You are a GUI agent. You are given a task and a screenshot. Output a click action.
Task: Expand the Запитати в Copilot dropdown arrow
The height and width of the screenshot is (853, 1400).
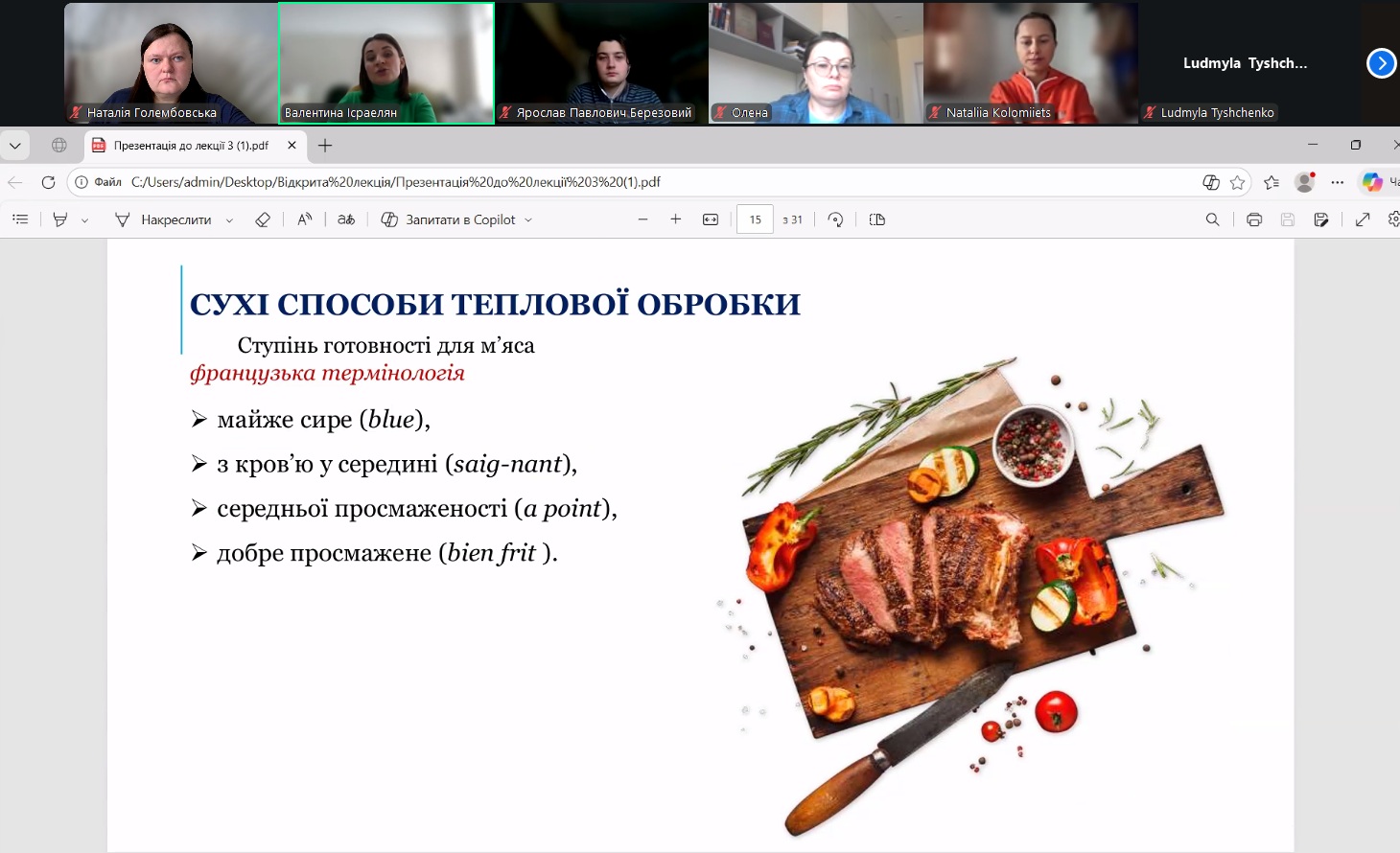528,219
